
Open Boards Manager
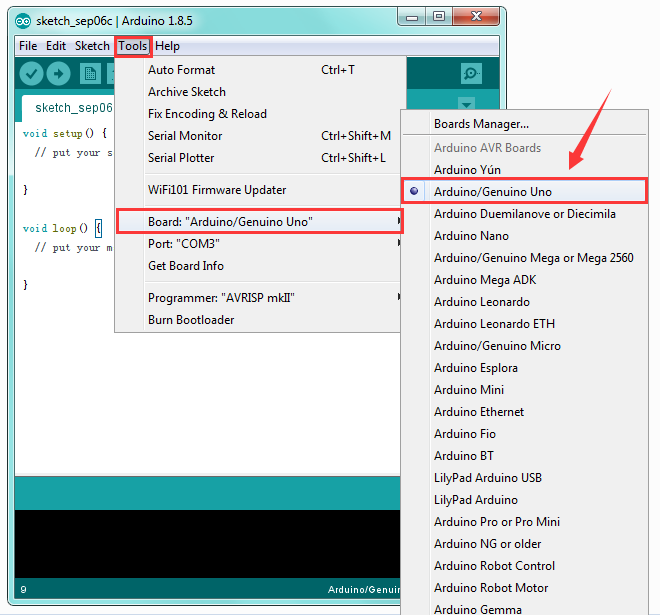pyautogui.click(x=481, y=124)
